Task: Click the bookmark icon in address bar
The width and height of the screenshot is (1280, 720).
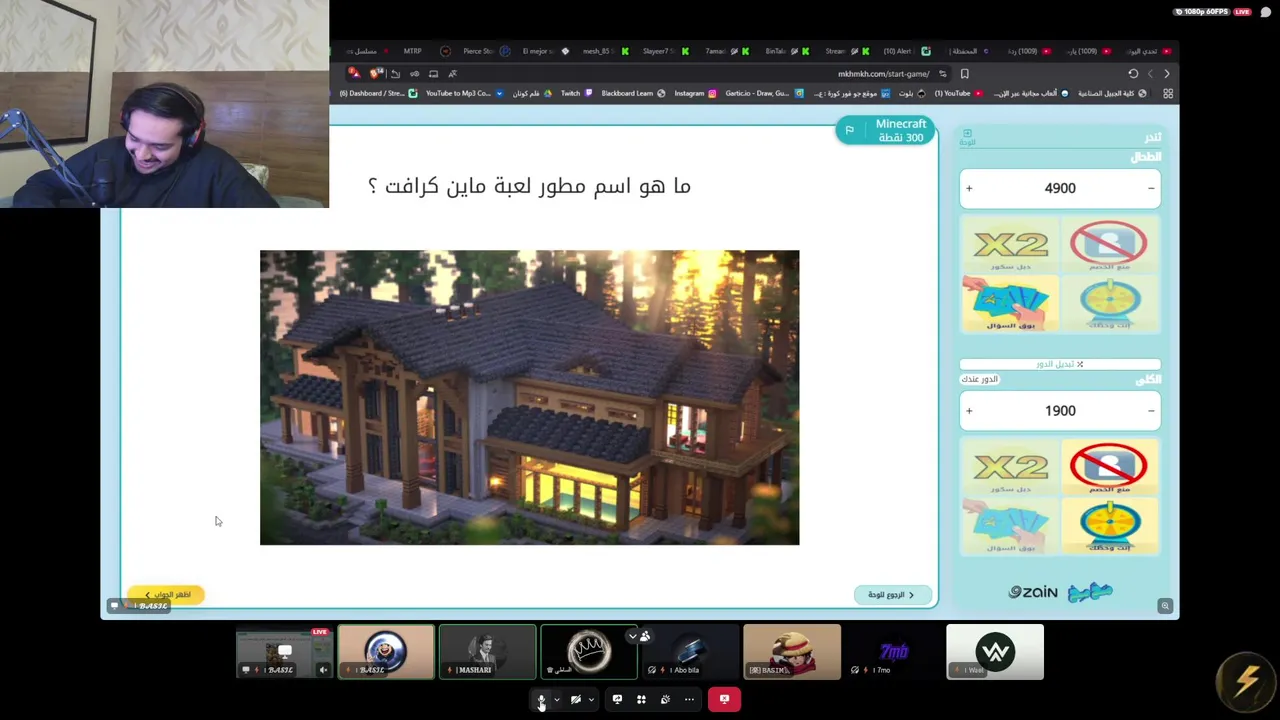Action: [964, 74]
